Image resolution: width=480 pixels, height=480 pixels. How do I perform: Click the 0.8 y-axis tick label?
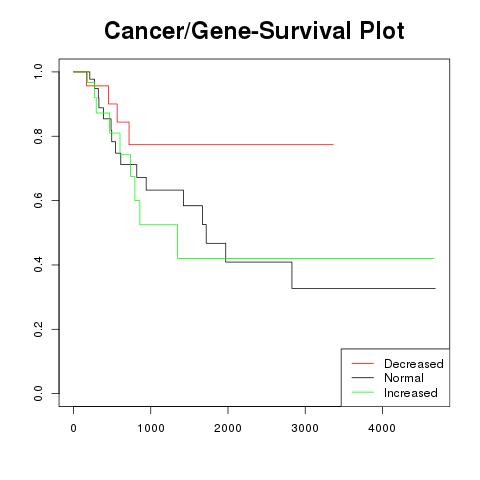tap(38, 136)
